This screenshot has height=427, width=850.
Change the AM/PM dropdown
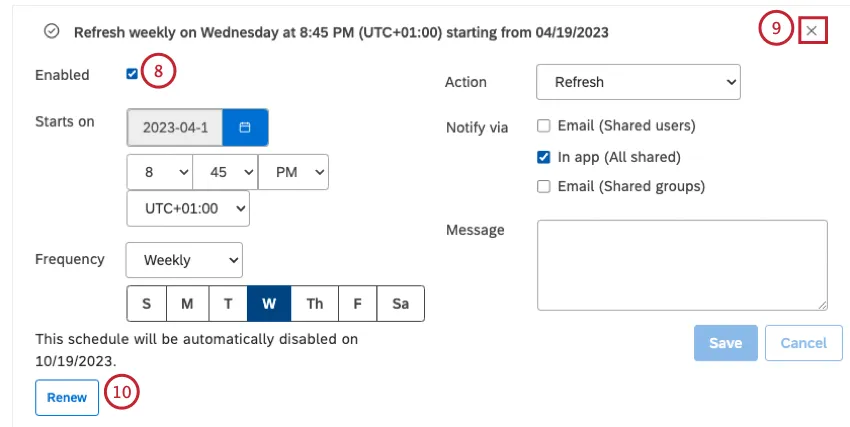coord(293,172)
